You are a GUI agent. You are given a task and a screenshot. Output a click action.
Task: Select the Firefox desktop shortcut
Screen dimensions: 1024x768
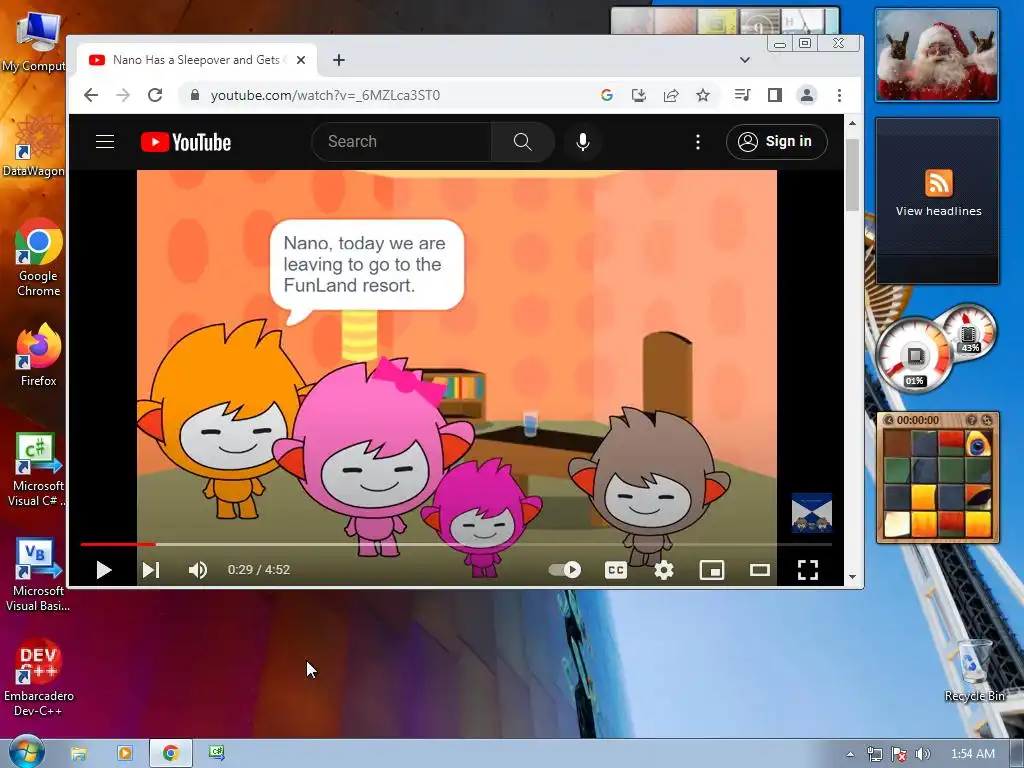(x=39, y=355)
